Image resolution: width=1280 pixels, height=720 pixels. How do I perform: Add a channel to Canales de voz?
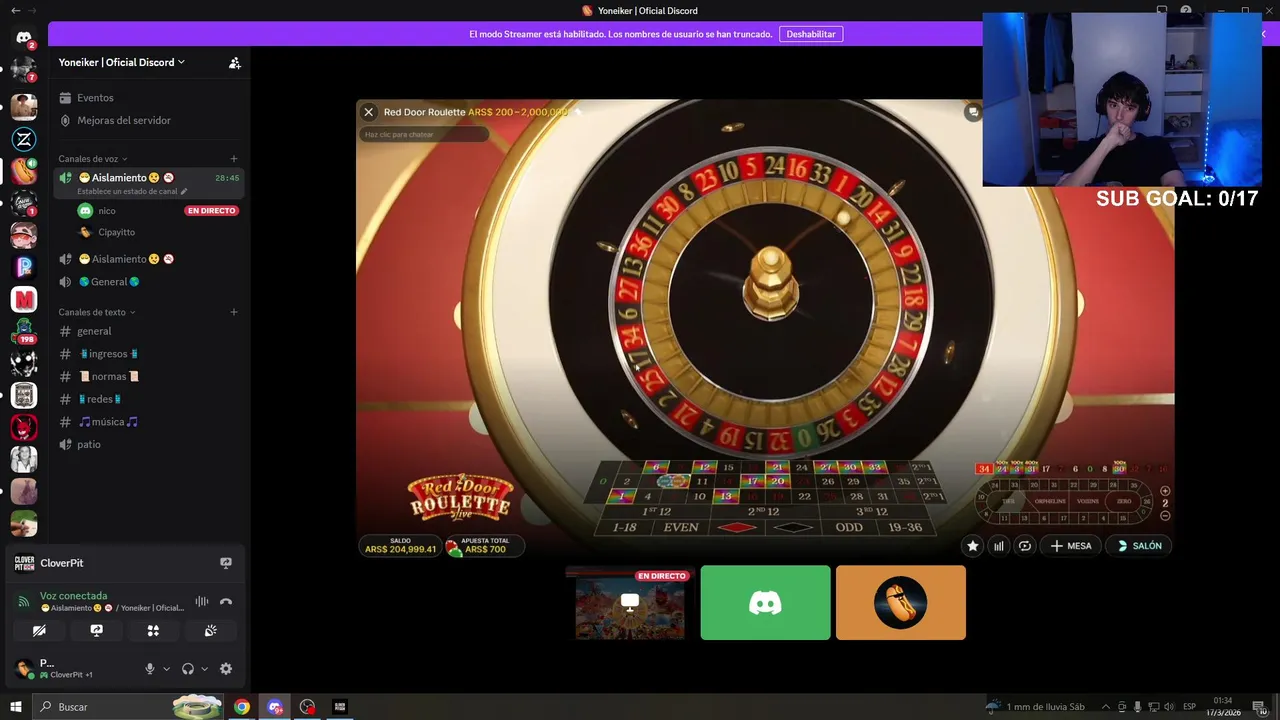(234, 159)
